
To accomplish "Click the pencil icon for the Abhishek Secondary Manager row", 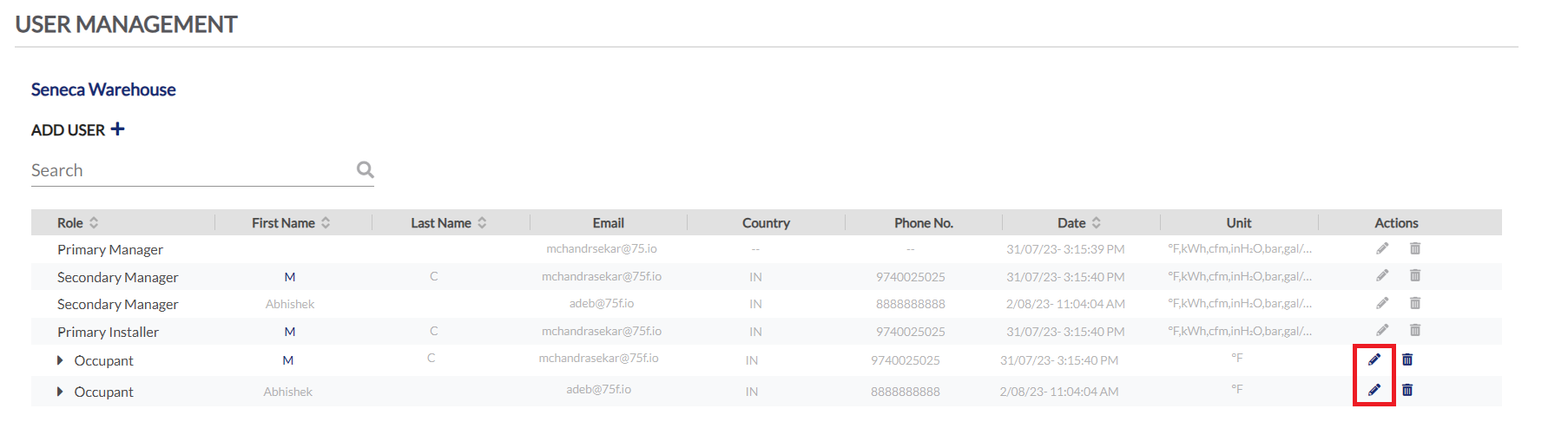I will (1382, 303).
